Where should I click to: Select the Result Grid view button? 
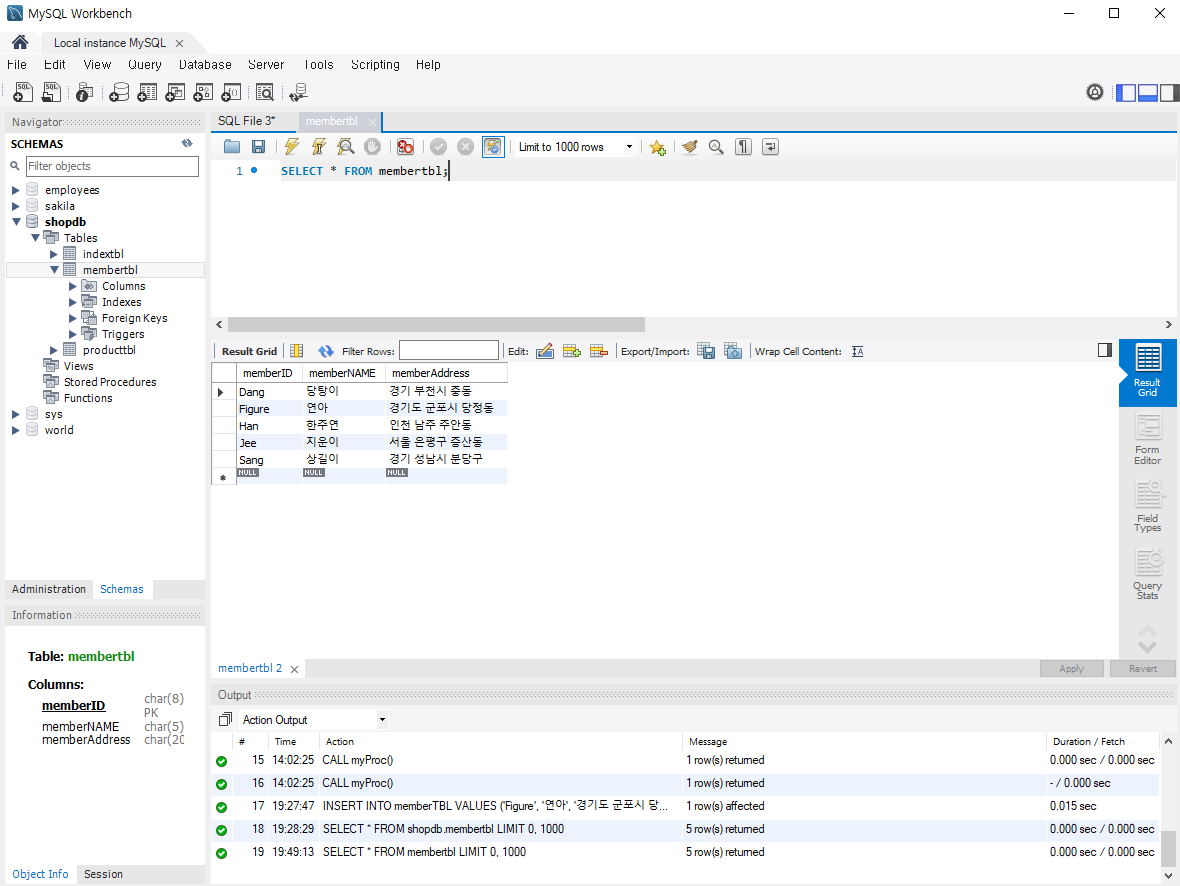1148,372
